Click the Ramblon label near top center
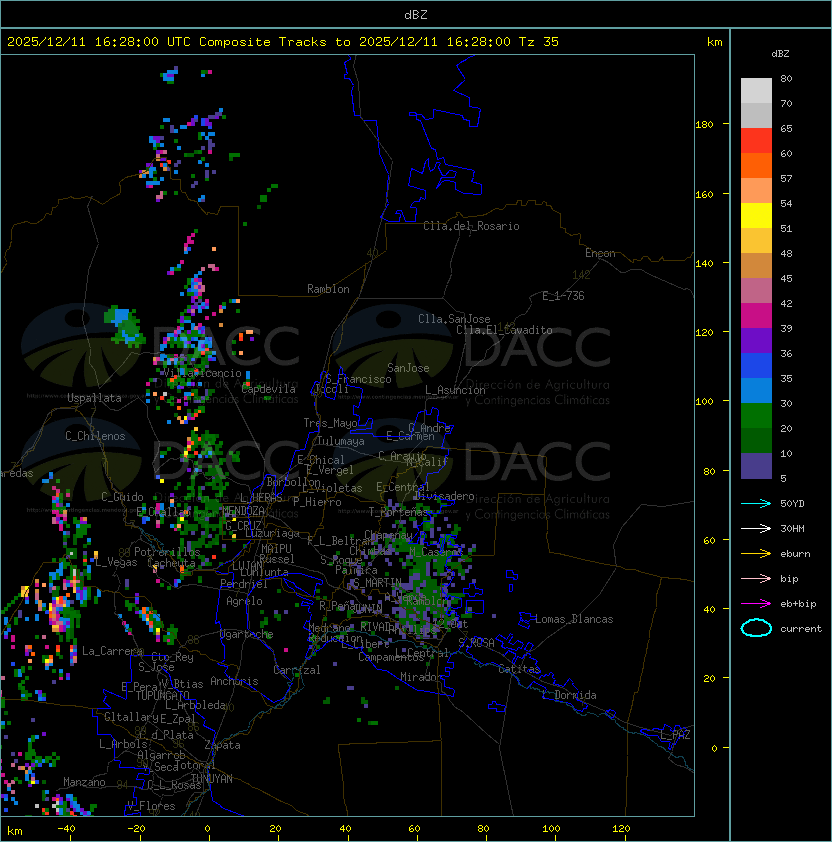The image size is (832, 842). 328,289
